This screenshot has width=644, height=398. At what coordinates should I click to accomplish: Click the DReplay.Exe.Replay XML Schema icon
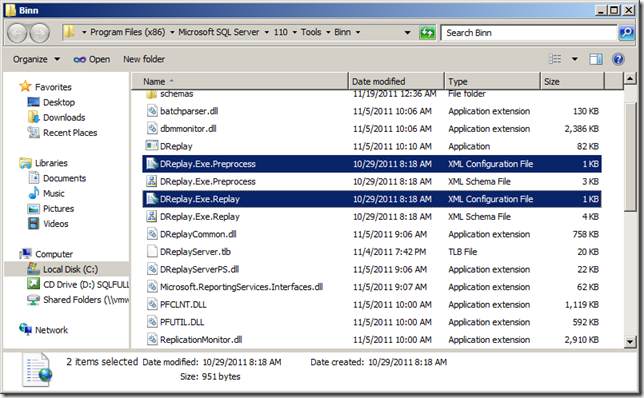point(152,216)
